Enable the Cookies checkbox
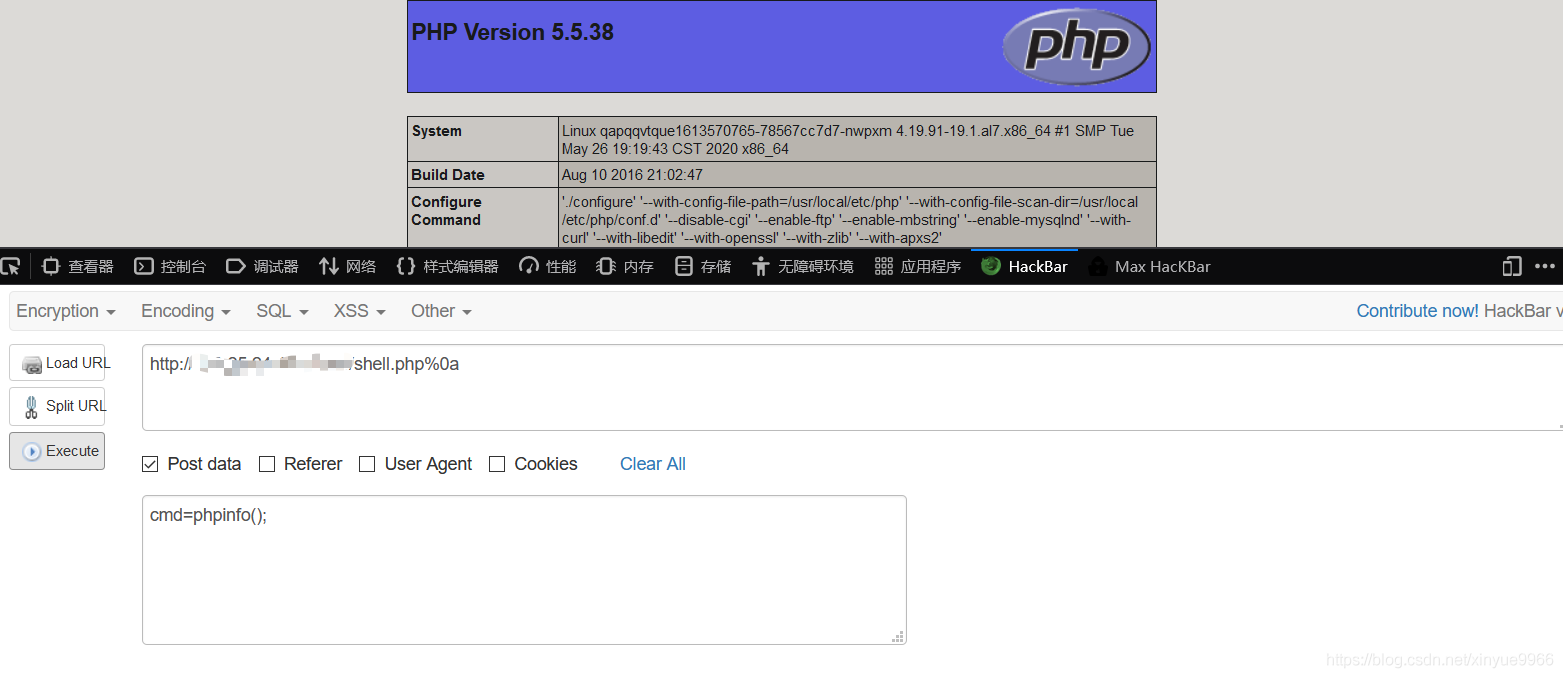The image size is (1563, 678). pos(497,464)
